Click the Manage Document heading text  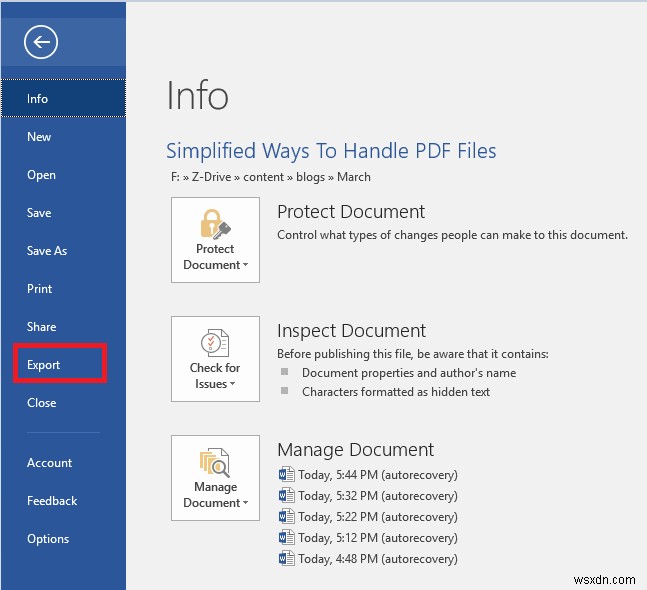click(x=355, y=450)
